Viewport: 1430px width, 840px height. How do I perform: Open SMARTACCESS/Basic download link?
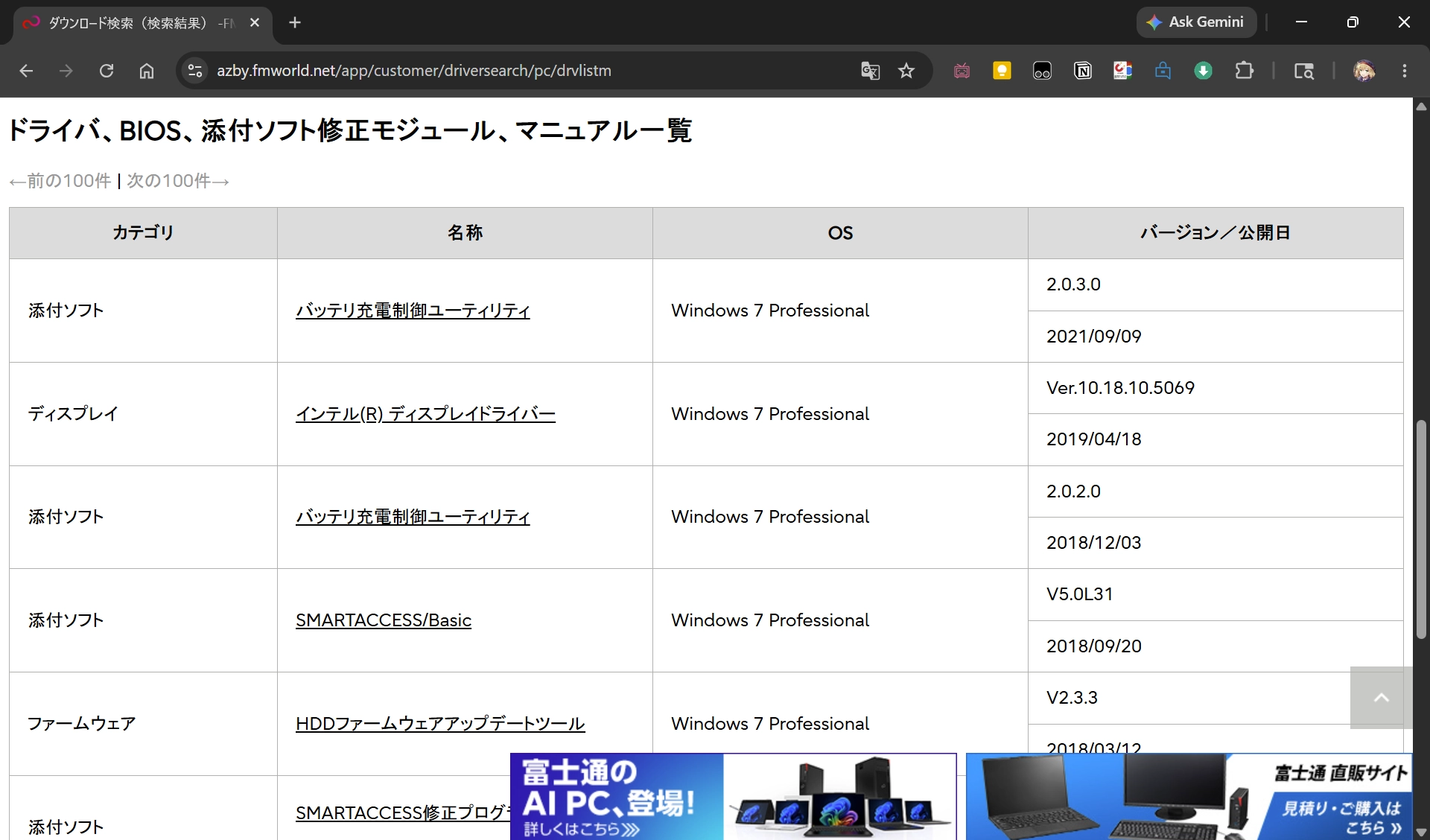(x=384, y=620)
